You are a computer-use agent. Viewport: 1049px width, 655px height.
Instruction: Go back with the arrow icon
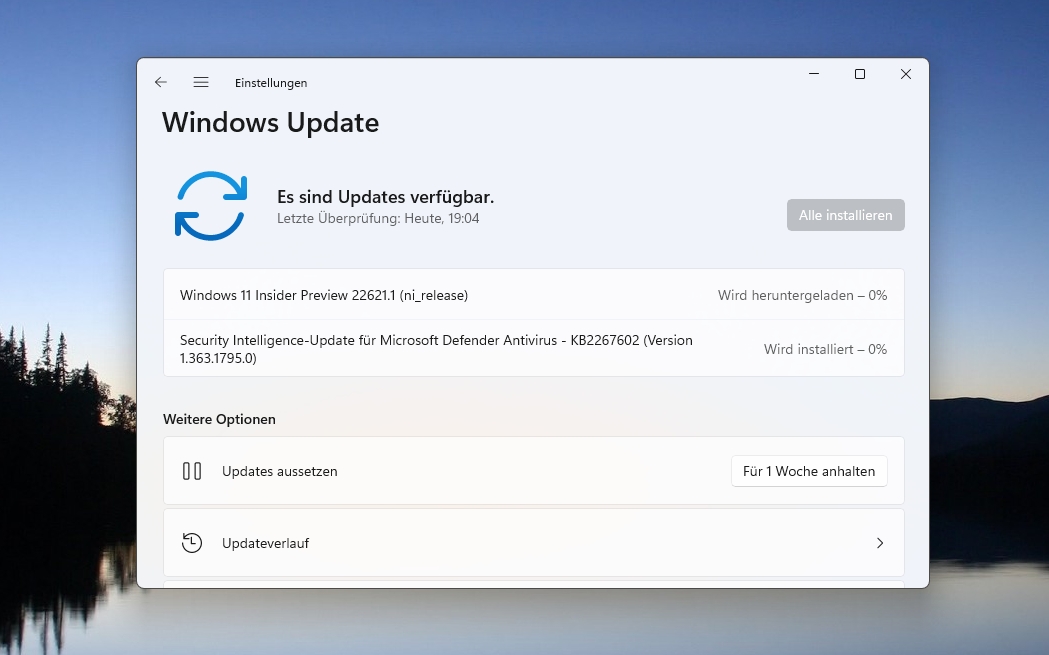[161, 82]
